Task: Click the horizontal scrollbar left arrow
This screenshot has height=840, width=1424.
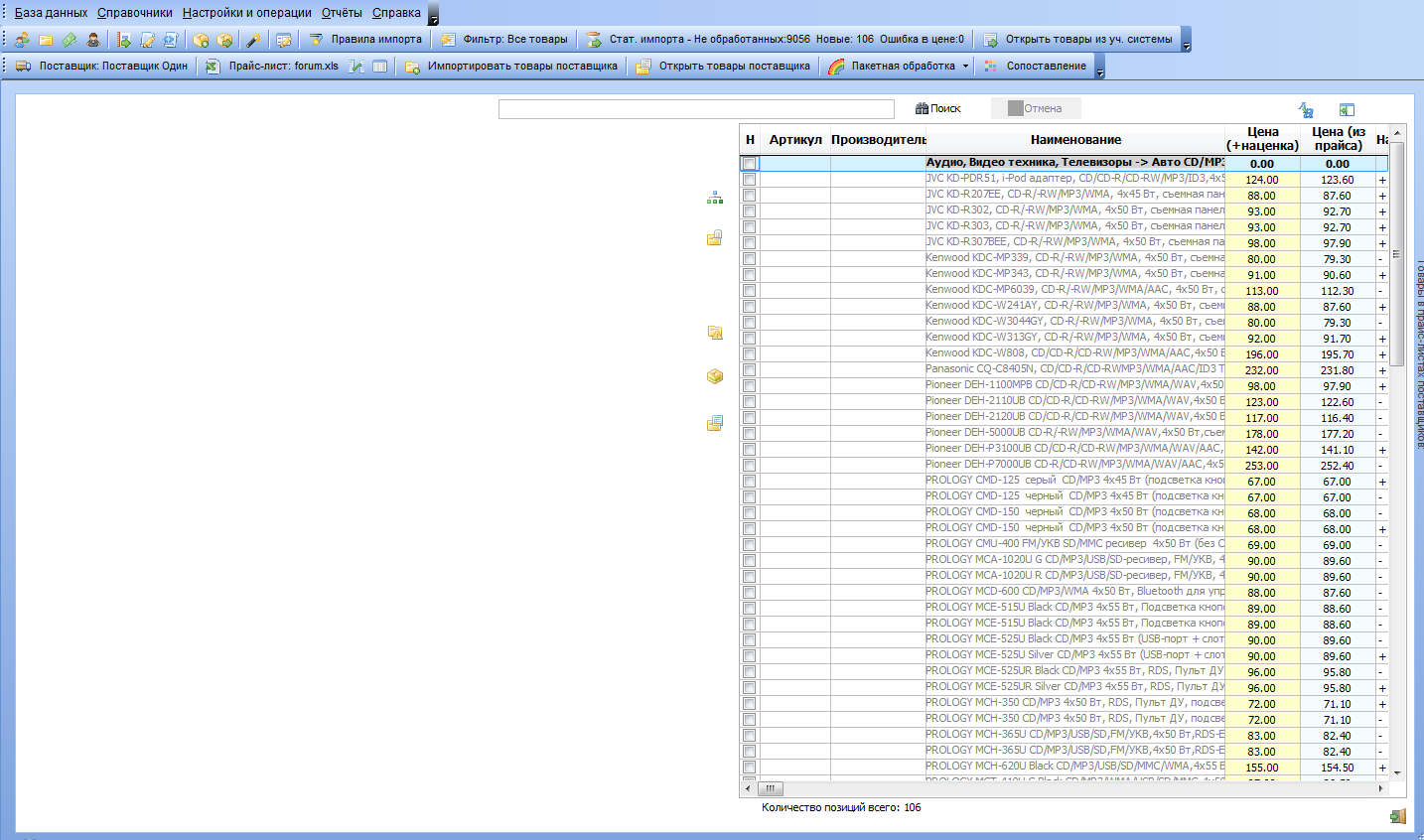Action: (748, 789)
